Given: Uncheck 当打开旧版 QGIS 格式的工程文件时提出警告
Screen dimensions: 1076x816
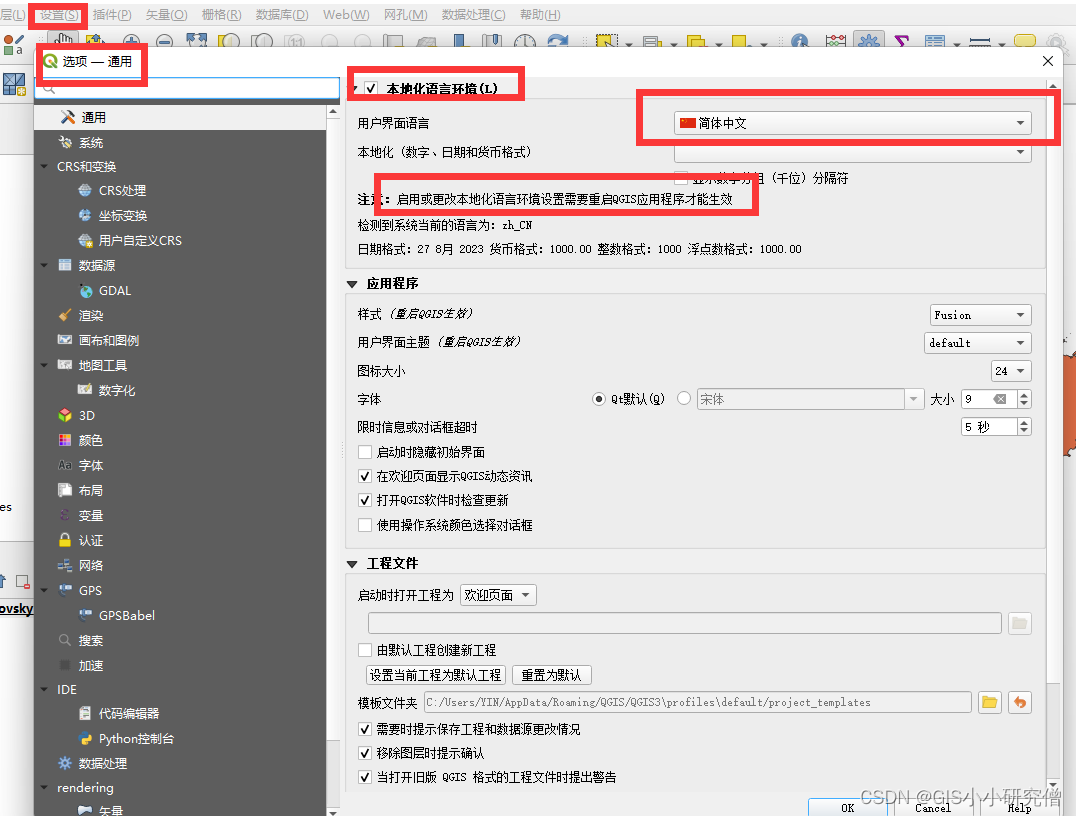Looking at the screenshot, I should [365, 778].
